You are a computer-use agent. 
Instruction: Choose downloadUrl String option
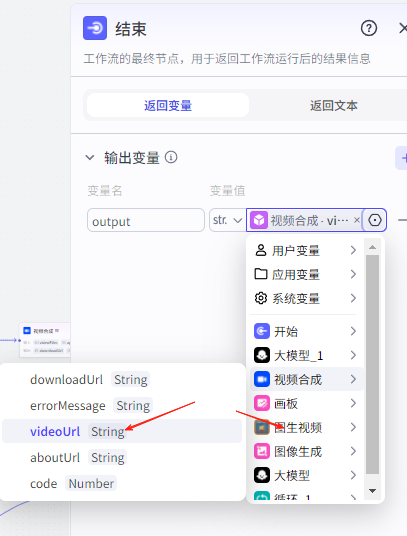click(122, 379)
